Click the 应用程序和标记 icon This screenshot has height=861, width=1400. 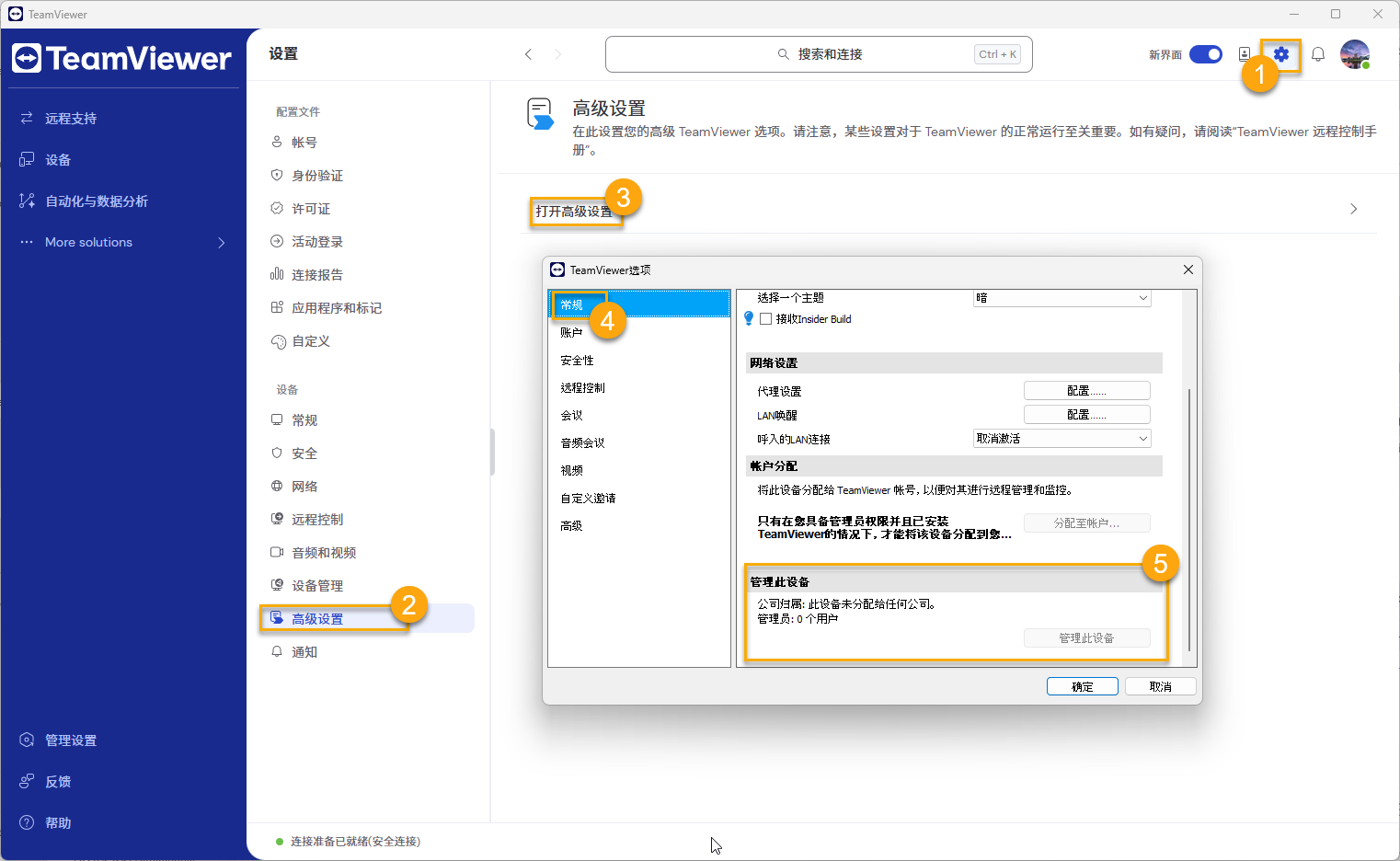[277, 307]
